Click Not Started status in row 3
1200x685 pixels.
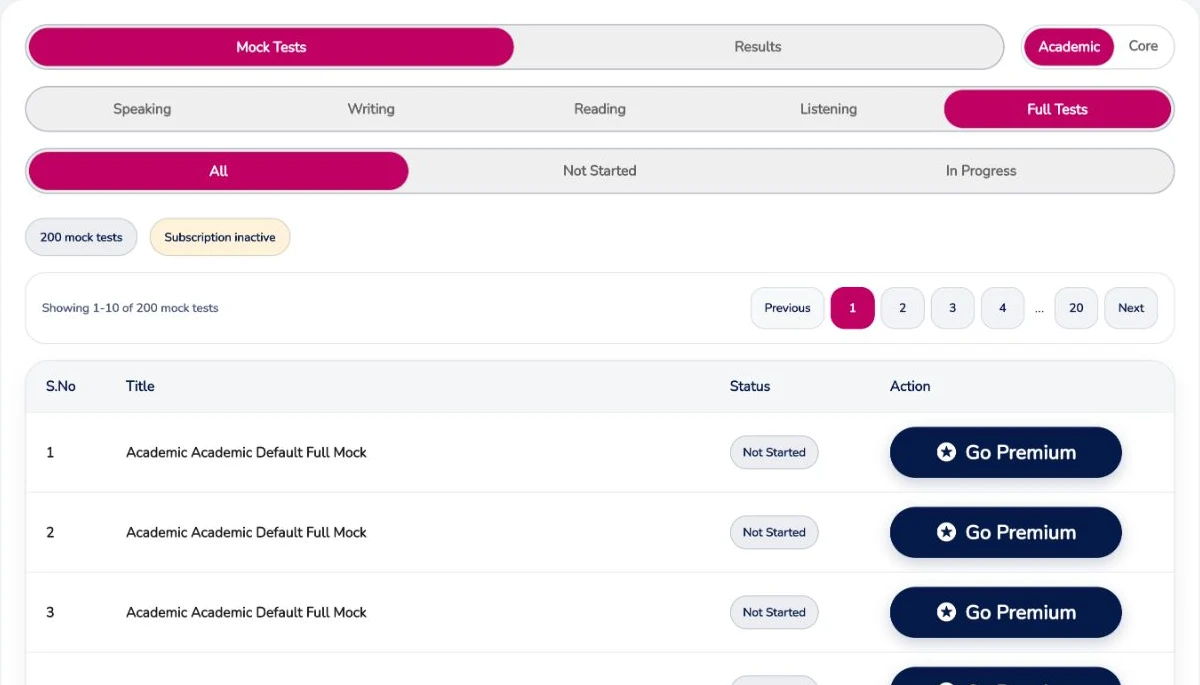coord(774,612)
